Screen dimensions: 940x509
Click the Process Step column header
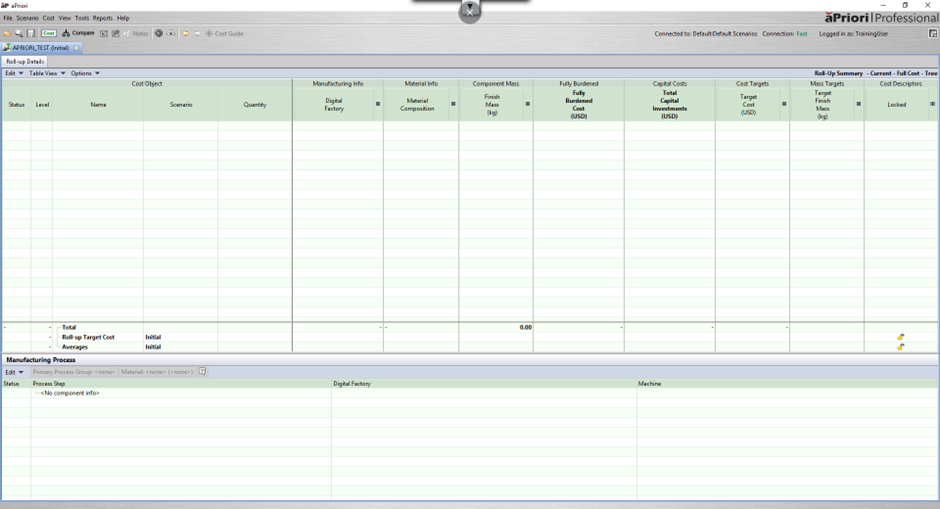point(181,384)
